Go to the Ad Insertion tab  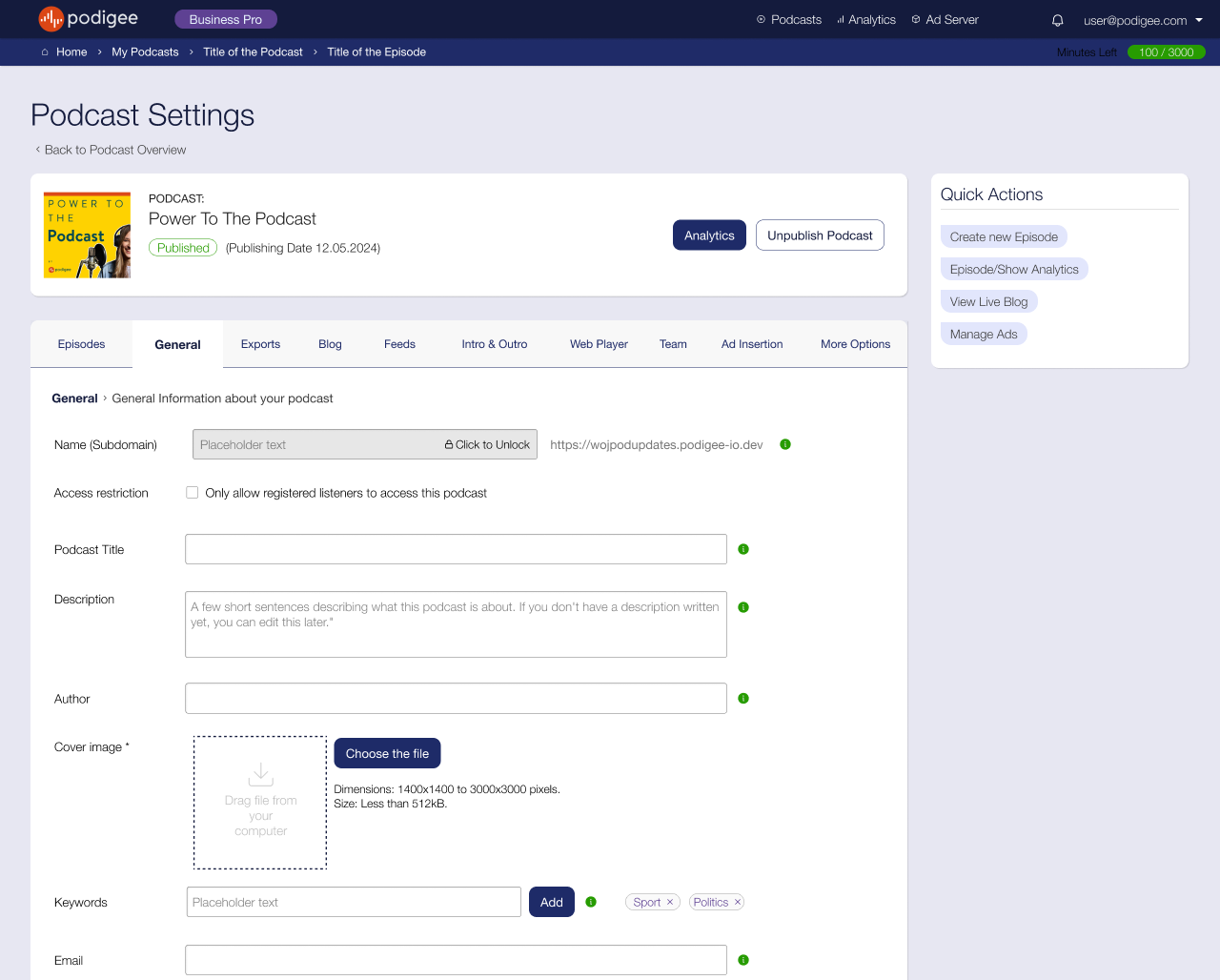[752, 344]
